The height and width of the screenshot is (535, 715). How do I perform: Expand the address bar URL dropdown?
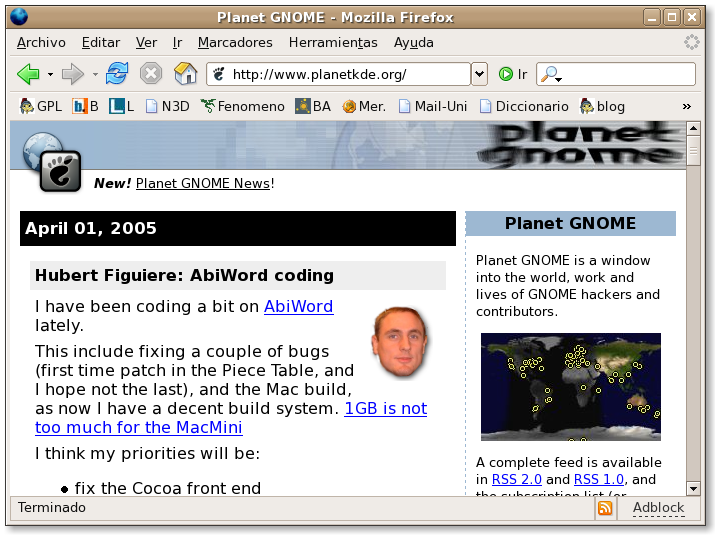479,74
